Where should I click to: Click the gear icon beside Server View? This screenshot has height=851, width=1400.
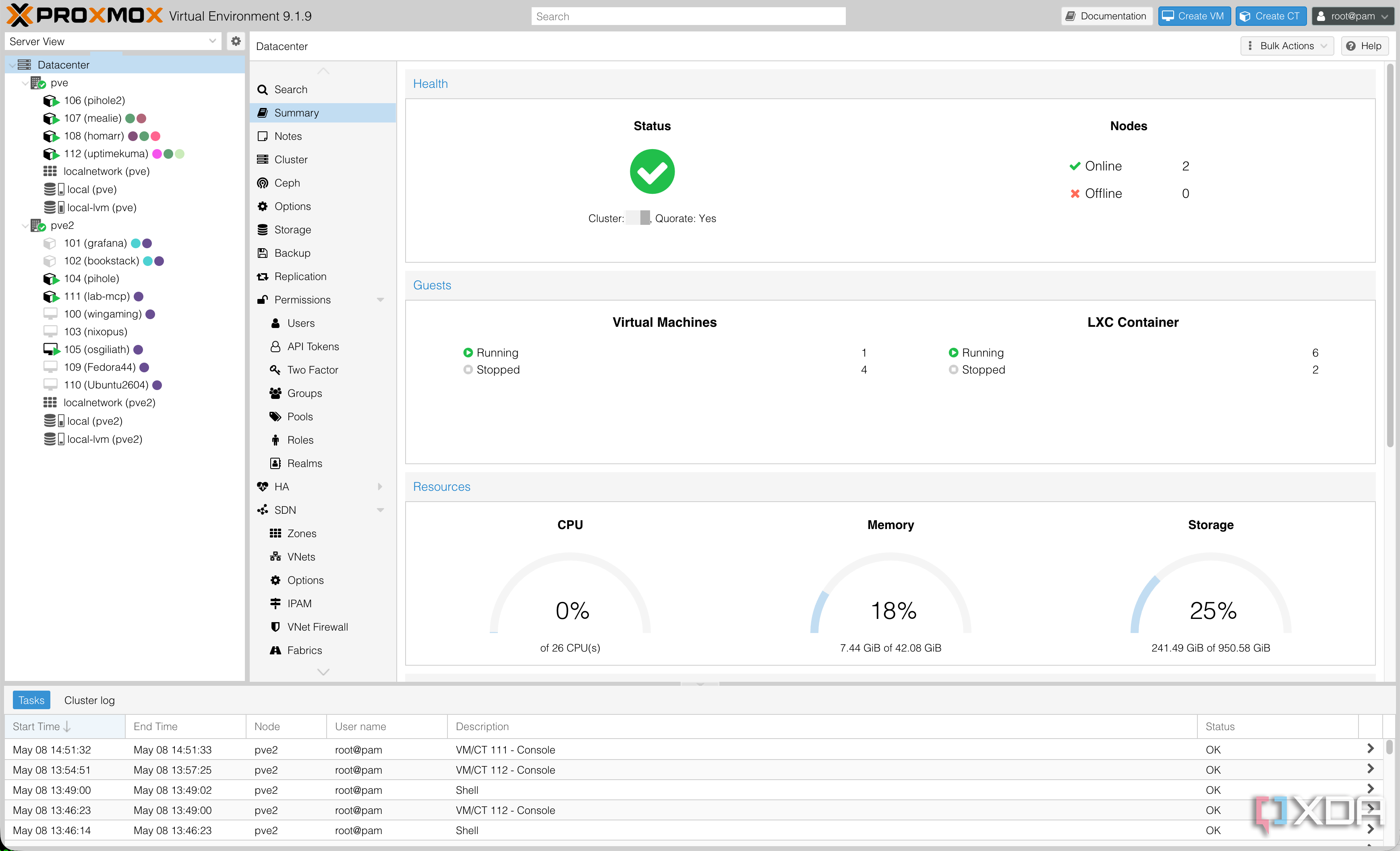point(236,41)
